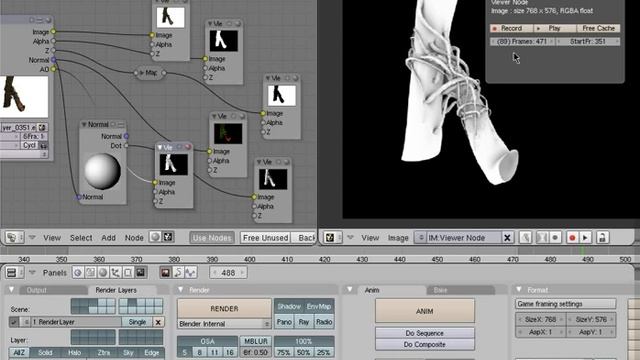Screen dimensions: 640x360
Task: Click the pencil-like icon right of the image X button
Action: pos(526,238)
